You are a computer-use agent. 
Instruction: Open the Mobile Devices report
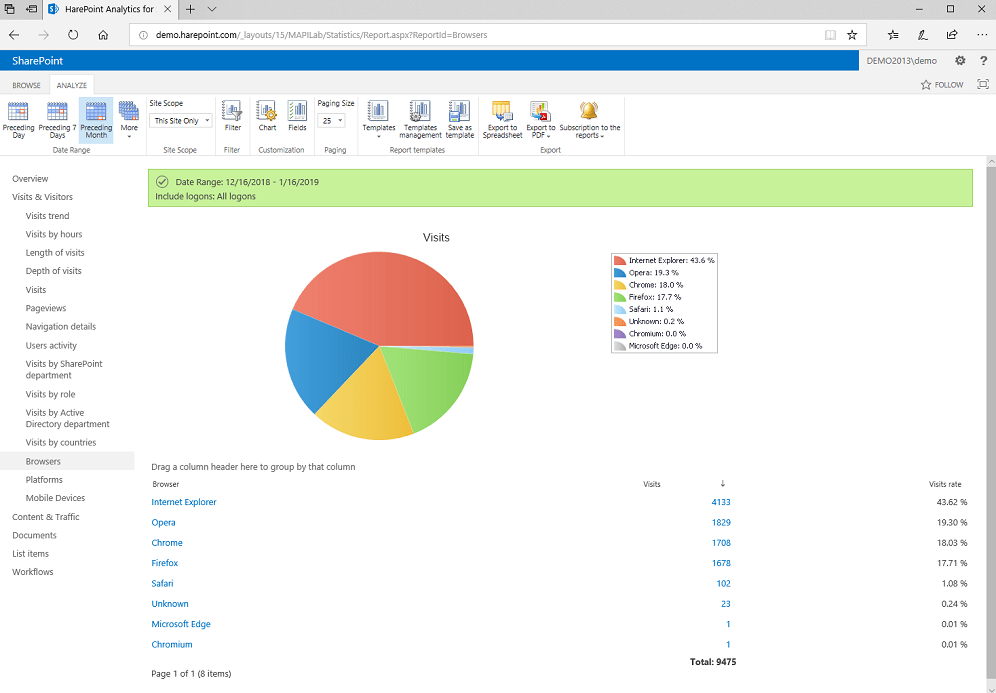tap(55, 498)
